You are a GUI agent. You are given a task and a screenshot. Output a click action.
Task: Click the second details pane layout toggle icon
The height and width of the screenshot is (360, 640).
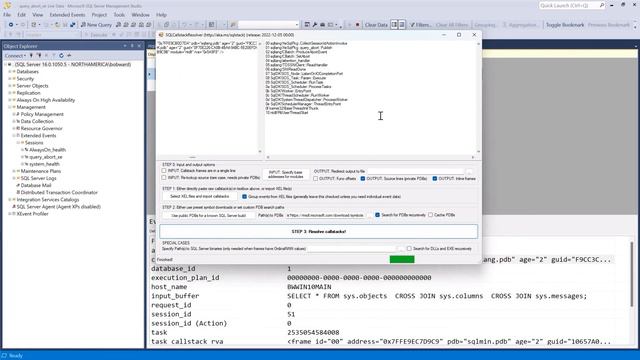402,25
